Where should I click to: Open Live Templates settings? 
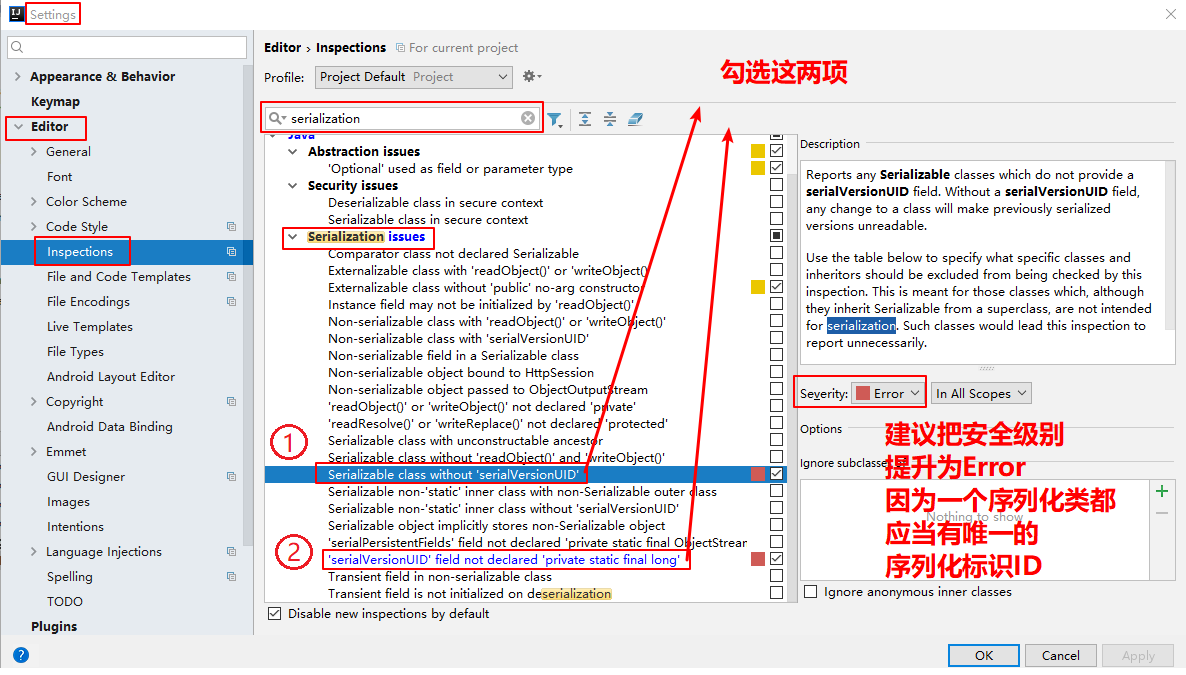point(89,326)
